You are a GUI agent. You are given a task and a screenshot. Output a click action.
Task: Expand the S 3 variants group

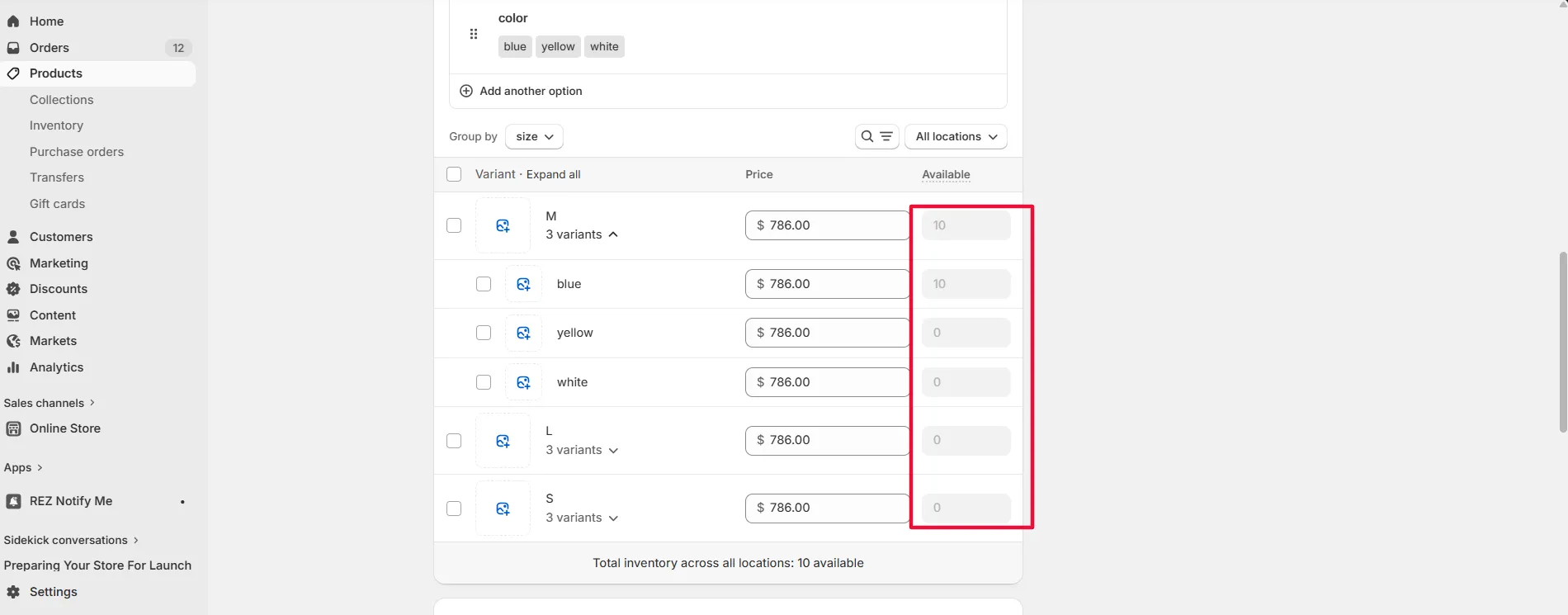click(582, 518)
